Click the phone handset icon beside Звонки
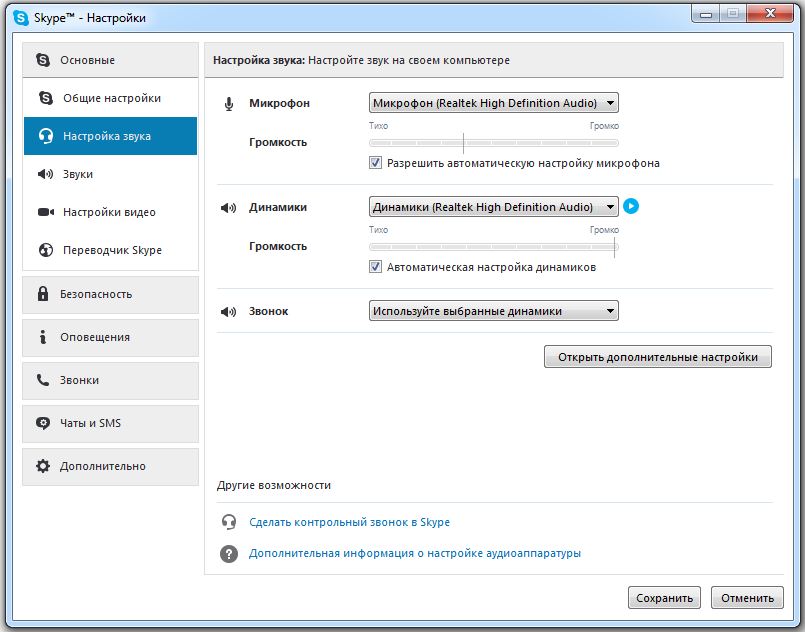Screen dimensions: 805x632 (43, 380)
